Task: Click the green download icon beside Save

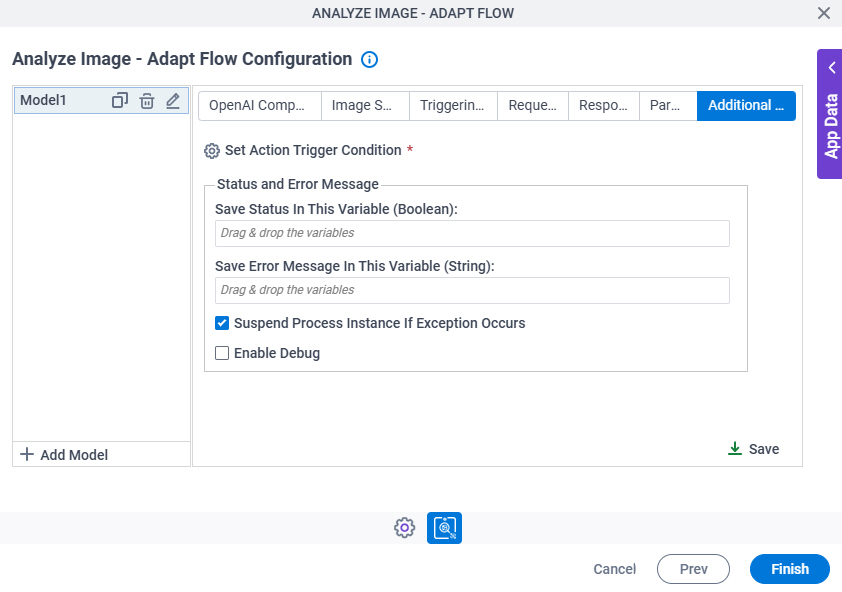Action: click(735, 449)
